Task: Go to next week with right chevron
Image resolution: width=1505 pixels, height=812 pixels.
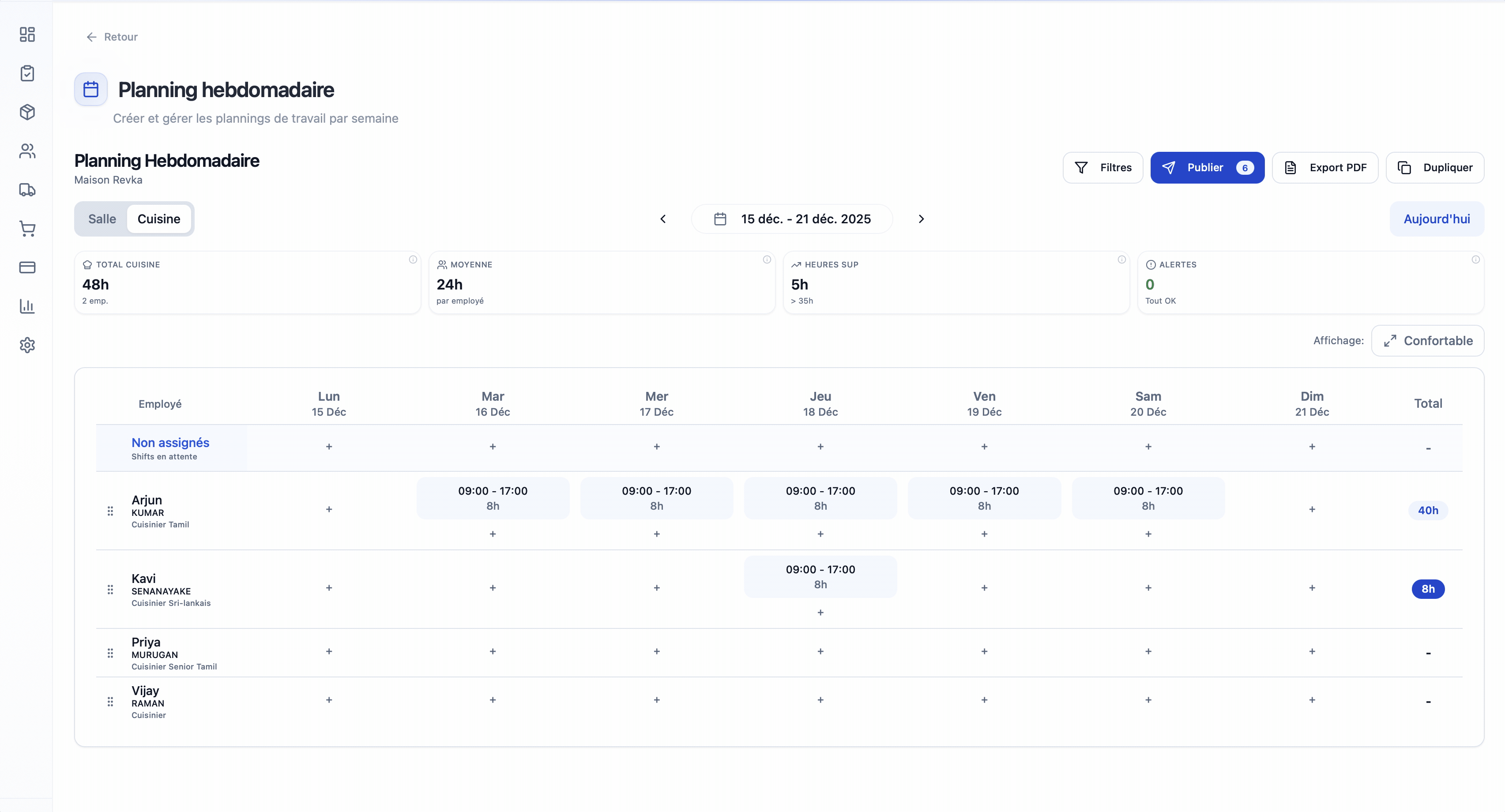Action: 921,219
